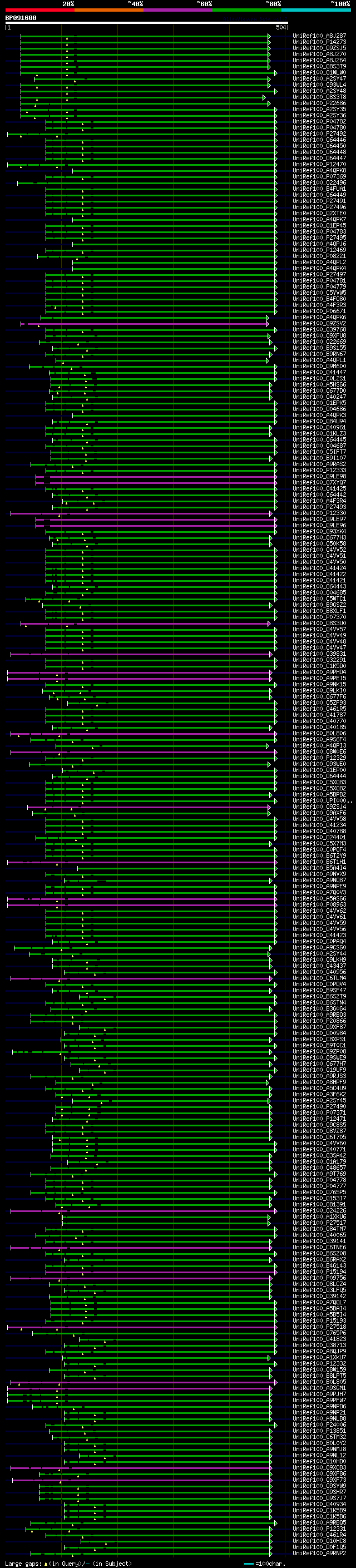Open hit UniRef100_A8J287
The image size is (356, 1568).
tap(319, 36)
